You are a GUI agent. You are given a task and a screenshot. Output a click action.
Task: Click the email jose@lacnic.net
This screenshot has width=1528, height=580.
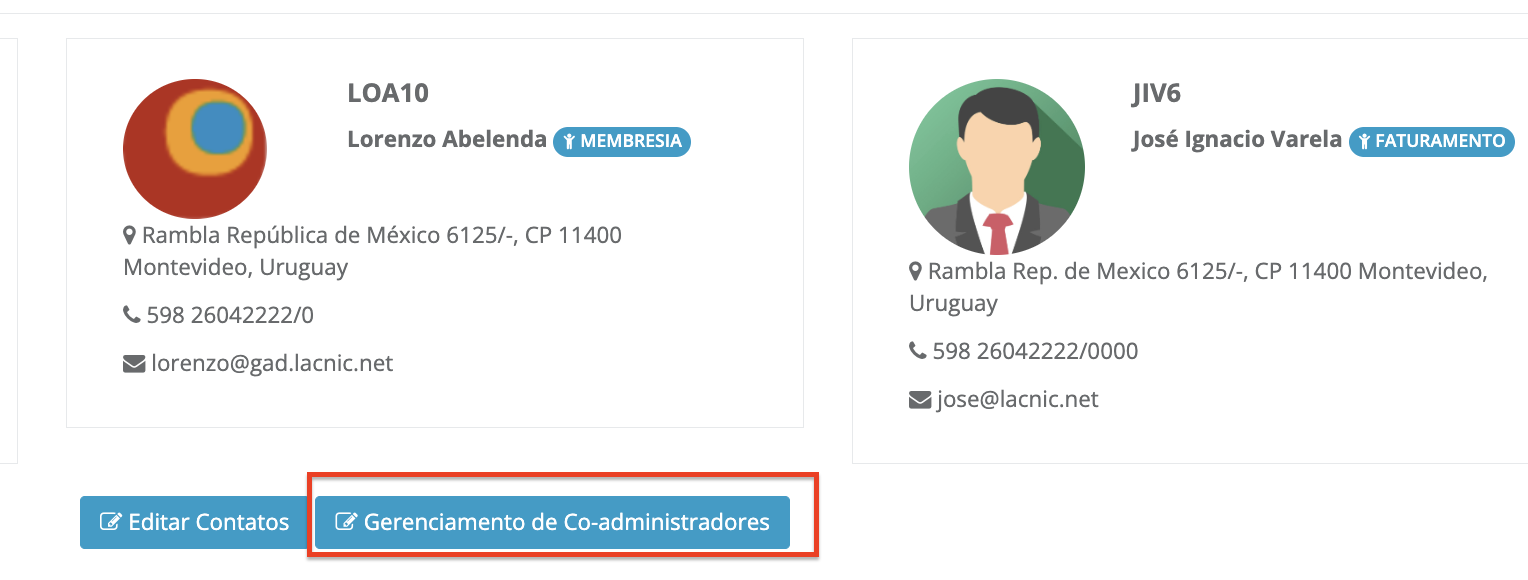pos(1017,400)
